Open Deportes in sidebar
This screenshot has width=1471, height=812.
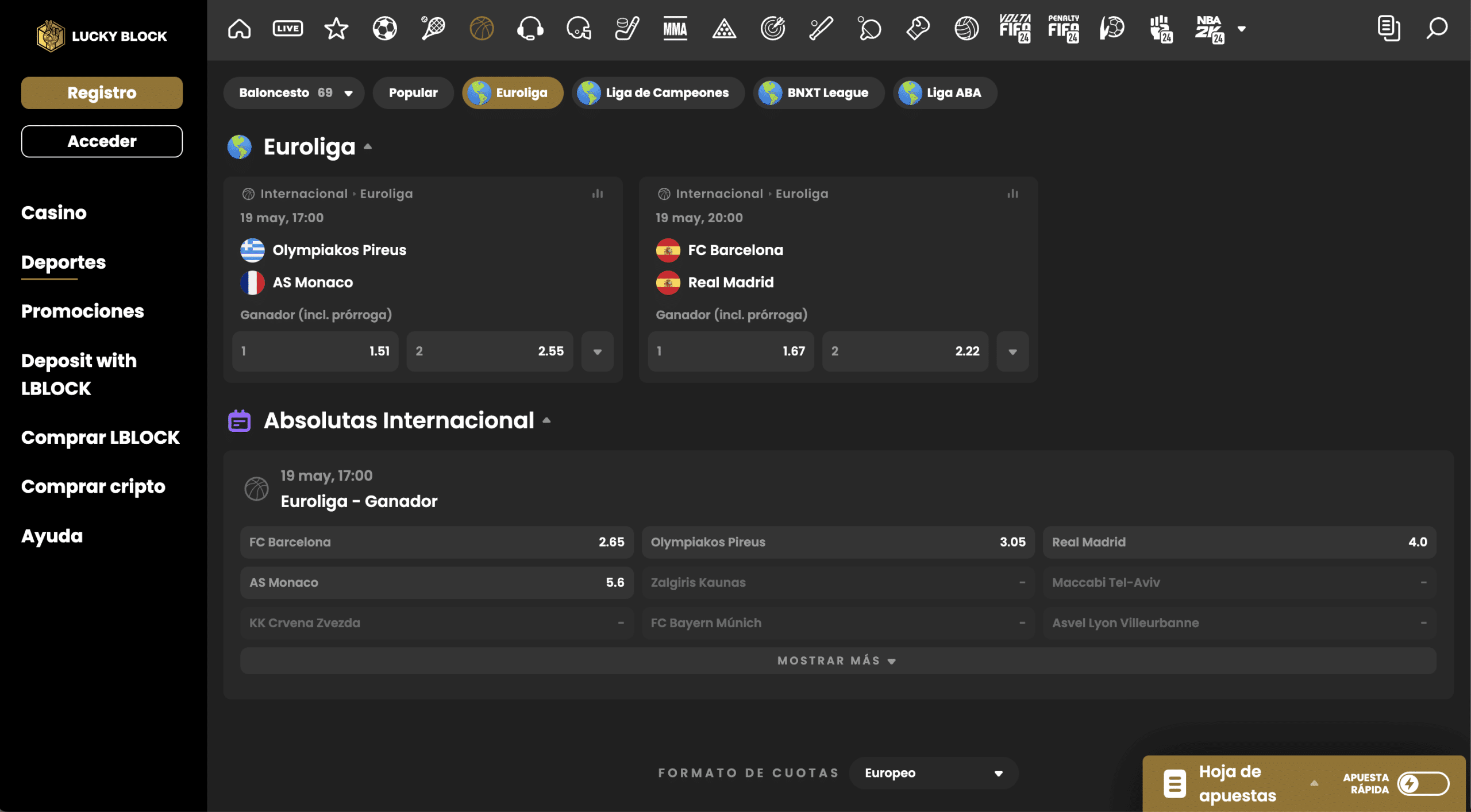(x=63, y=262)
